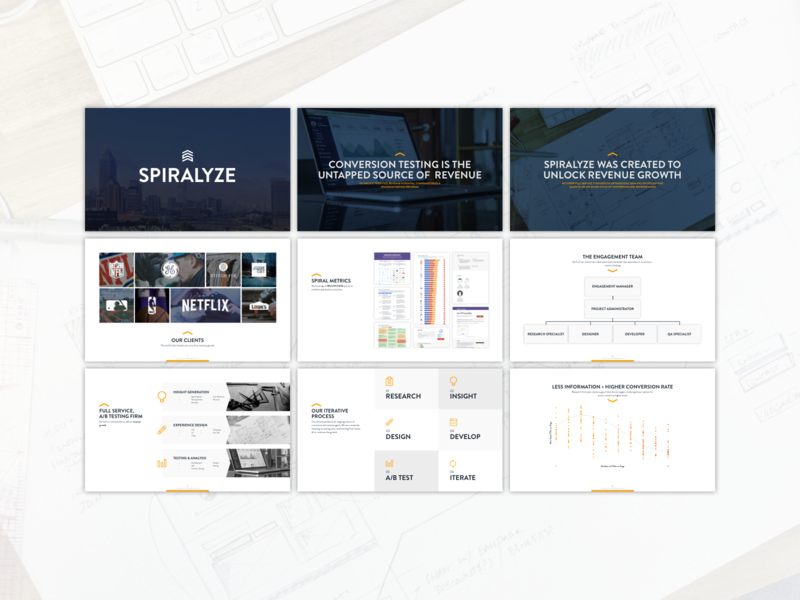800x600 pixels.
Task: Click the MLB logo tile
Action: 116,305
